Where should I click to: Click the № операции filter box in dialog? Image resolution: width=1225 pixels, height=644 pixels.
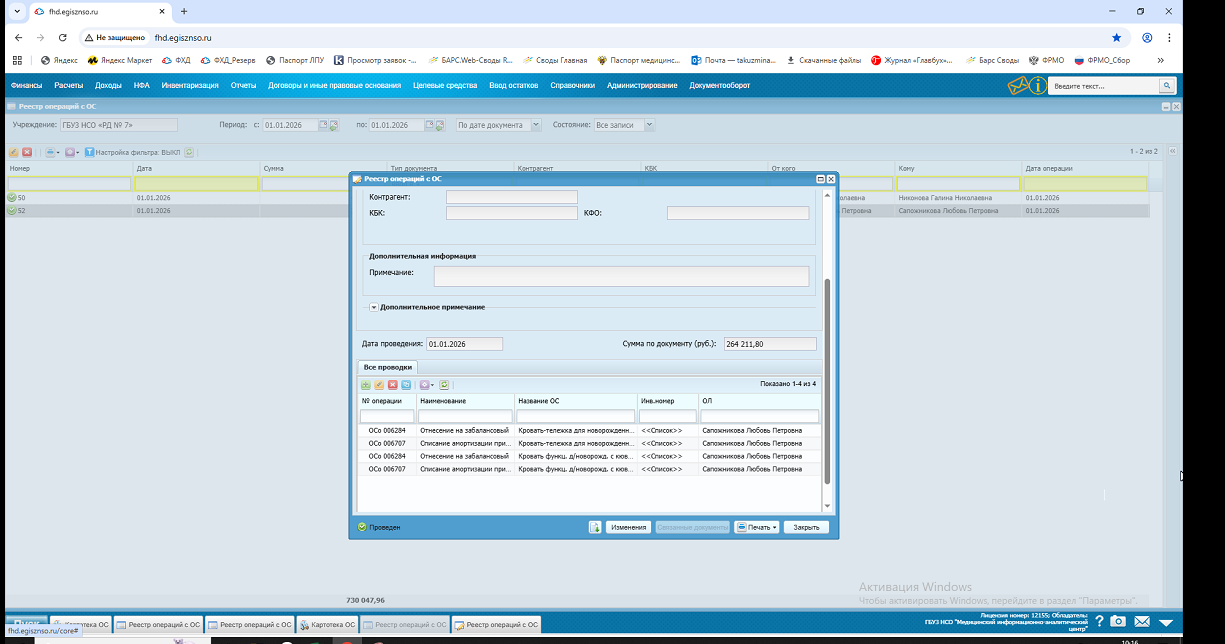(387, 416)
